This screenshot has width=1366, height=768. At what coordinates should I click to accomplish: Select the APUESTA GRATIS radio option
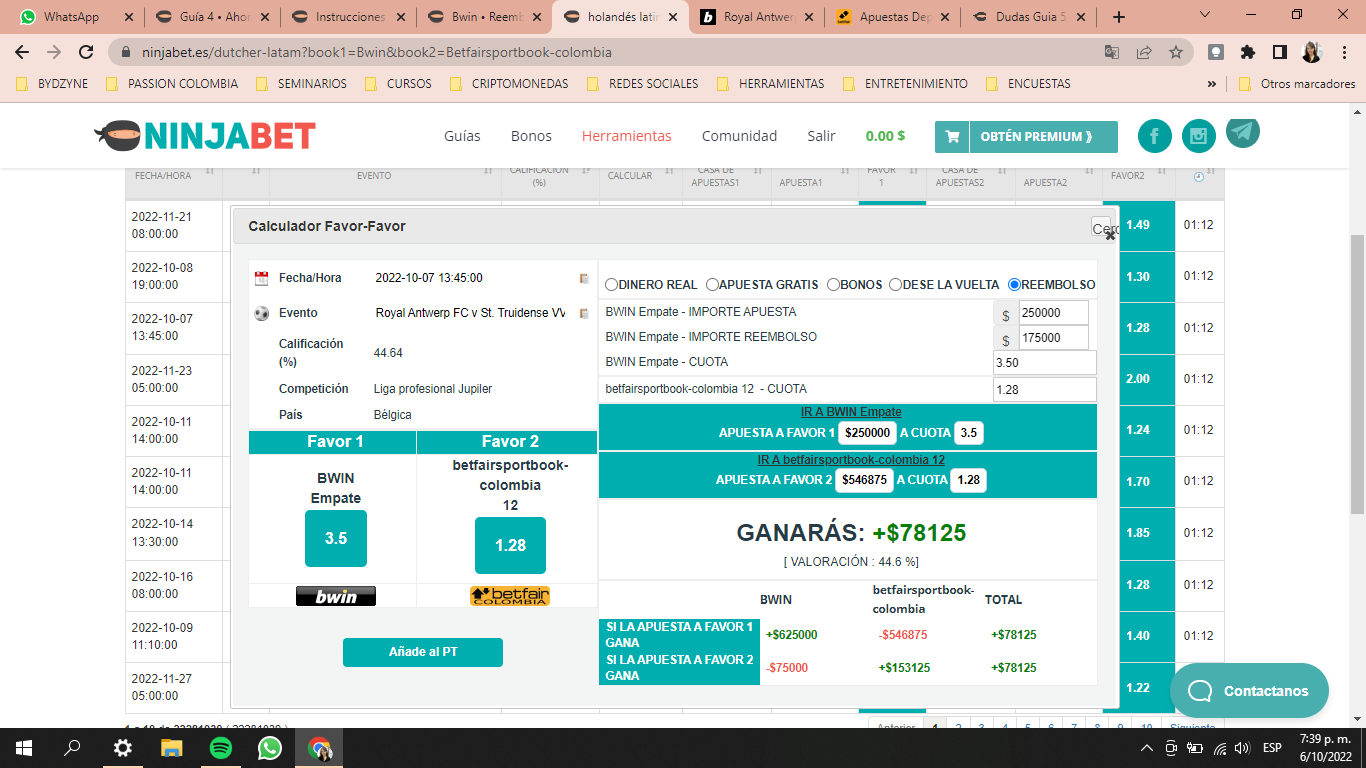pos(712,285)
